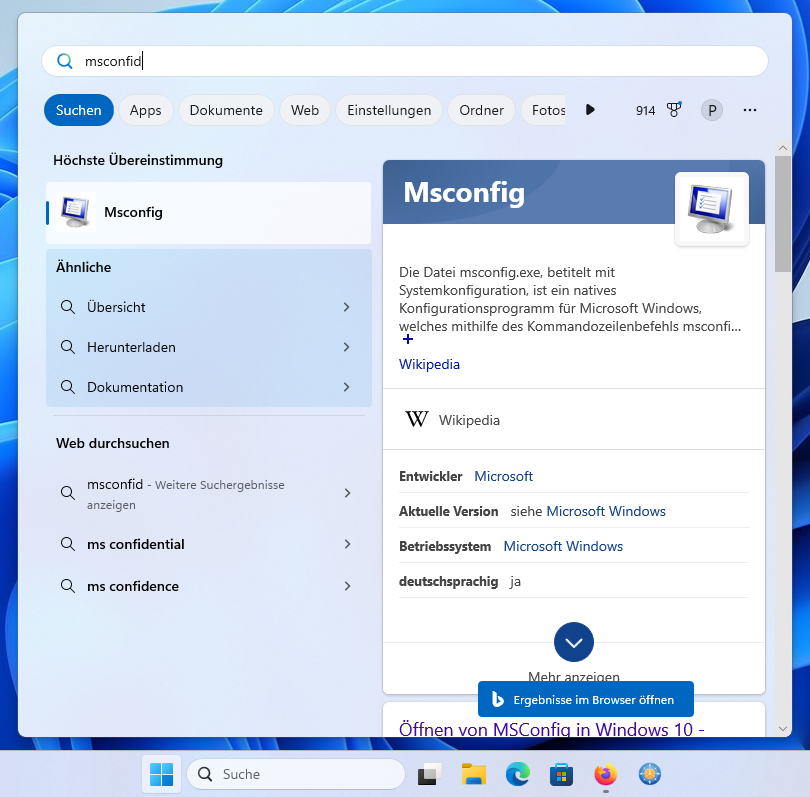Click the 914 rewards points count
810x797 pixels.
point(645,111)
